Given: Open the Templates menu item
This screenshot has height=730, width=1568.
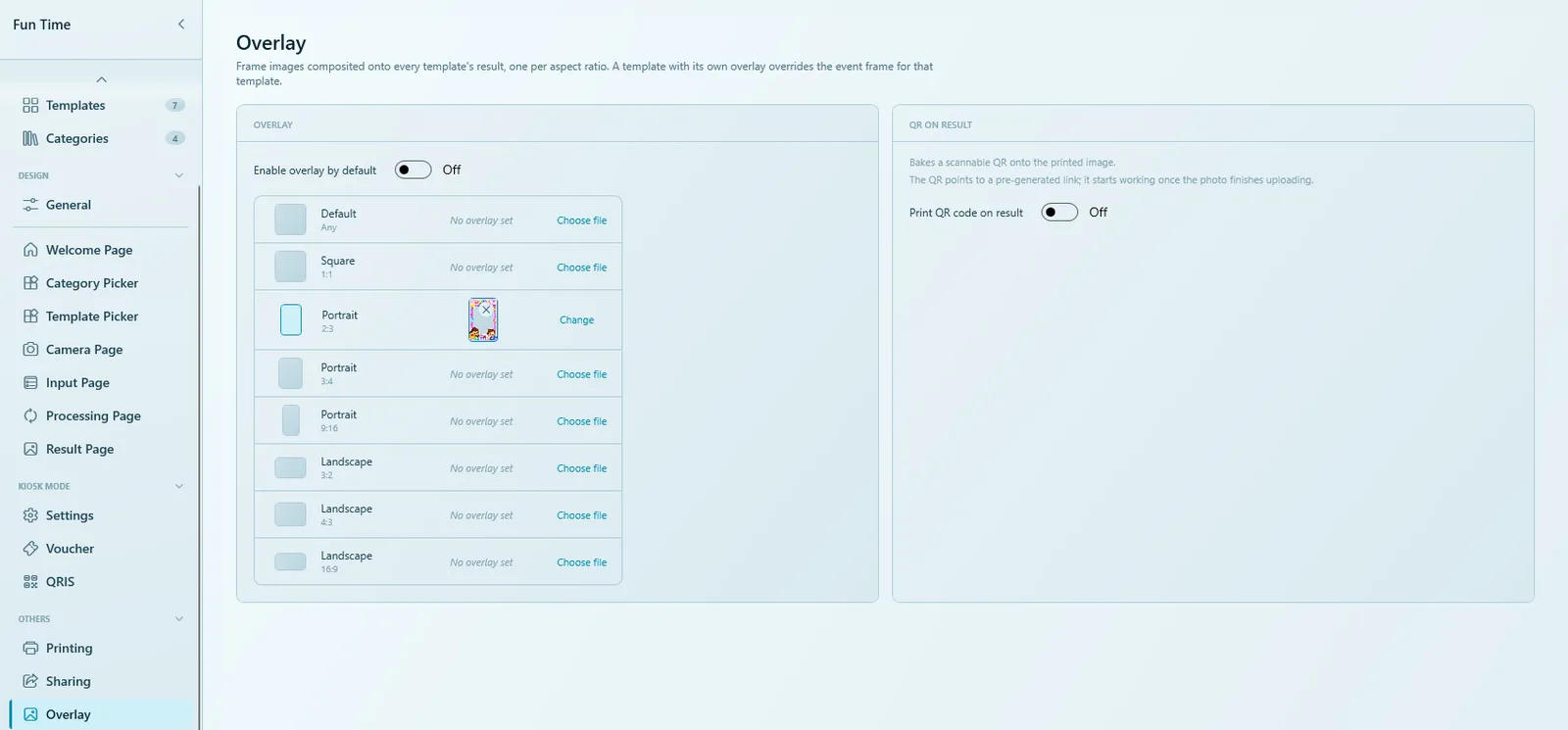Looking at the screenshot, I should [102, 105].
